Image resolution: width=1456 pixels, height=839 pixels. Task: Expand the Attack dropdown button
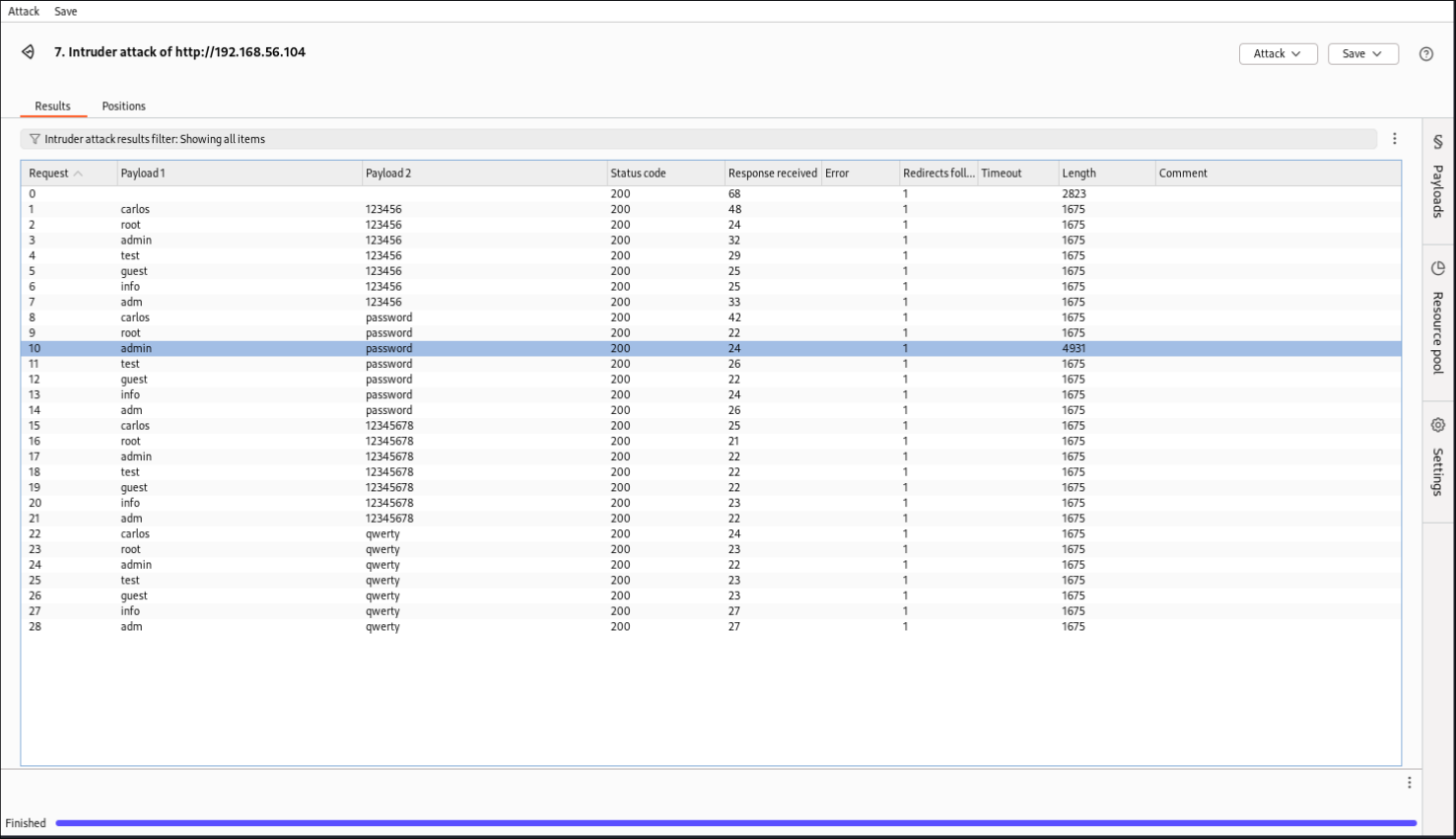1278,54
